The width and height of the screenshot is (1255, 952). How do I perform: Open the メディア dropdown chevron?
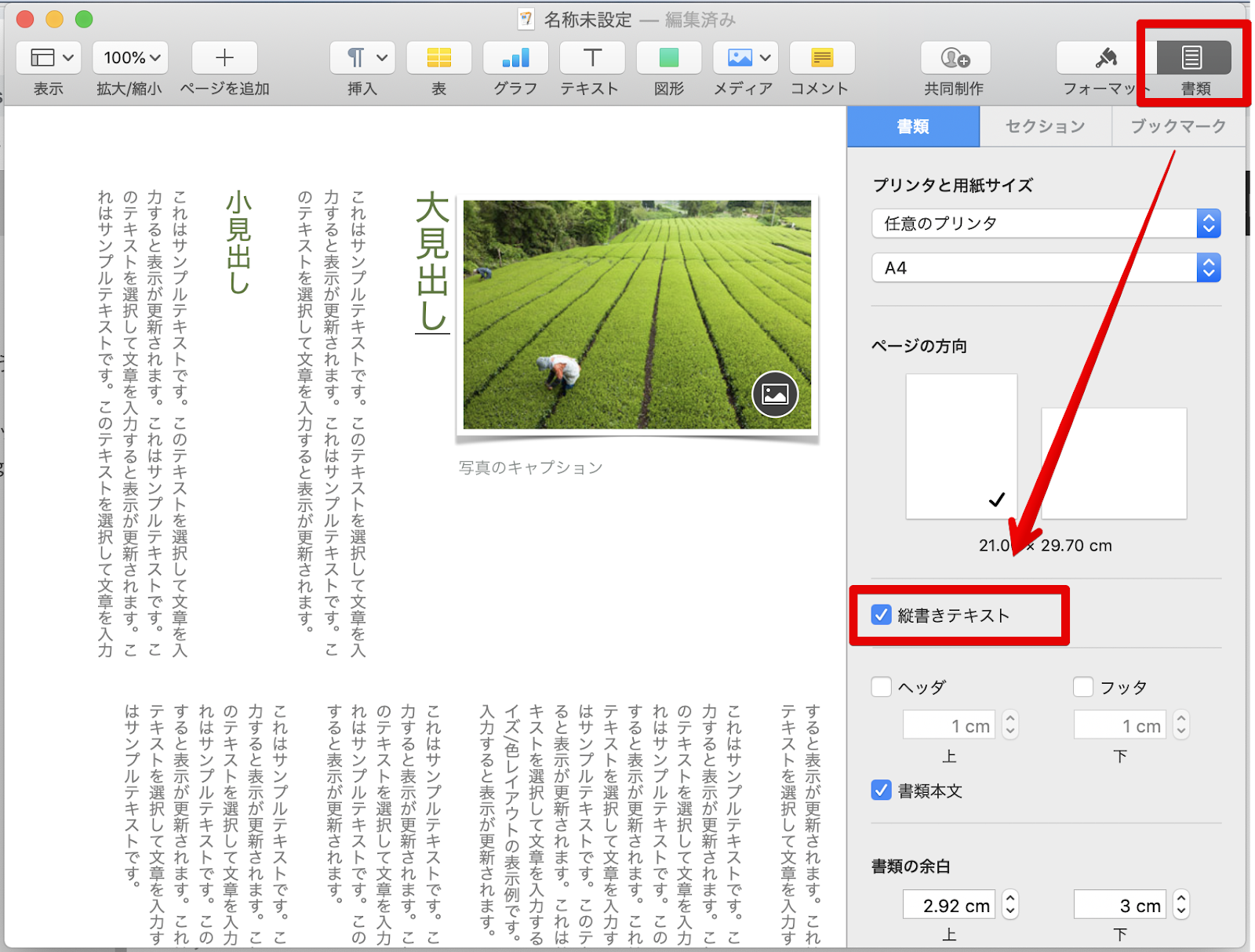(766, 58)
